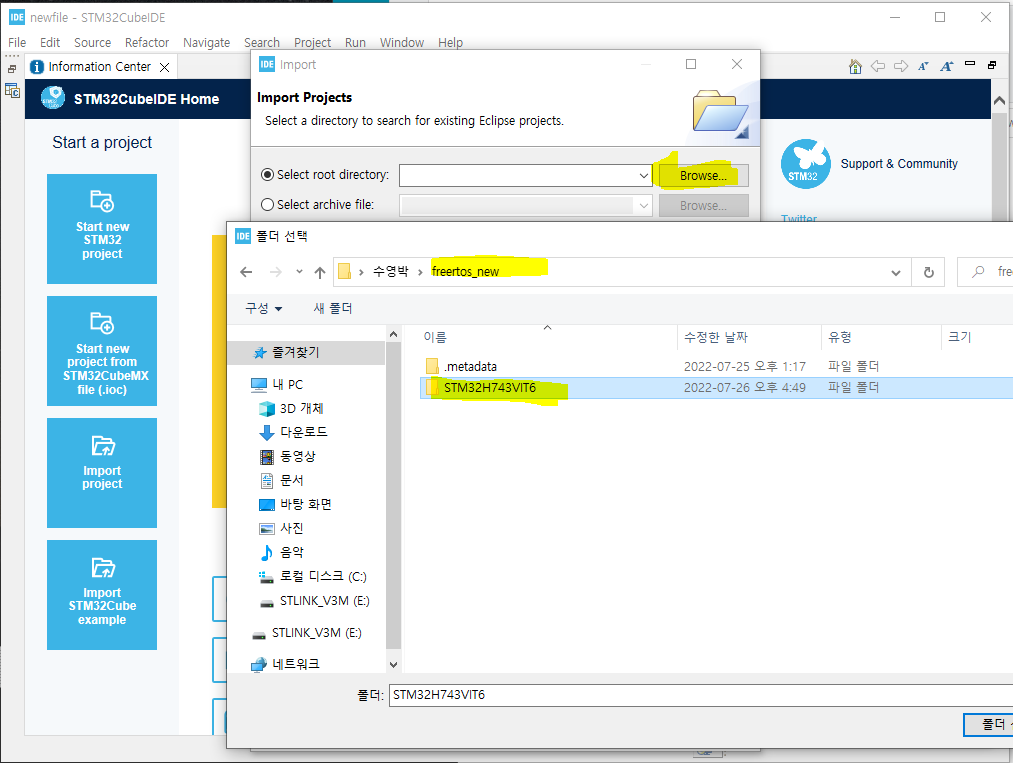Select the root directory radio button

267,174
